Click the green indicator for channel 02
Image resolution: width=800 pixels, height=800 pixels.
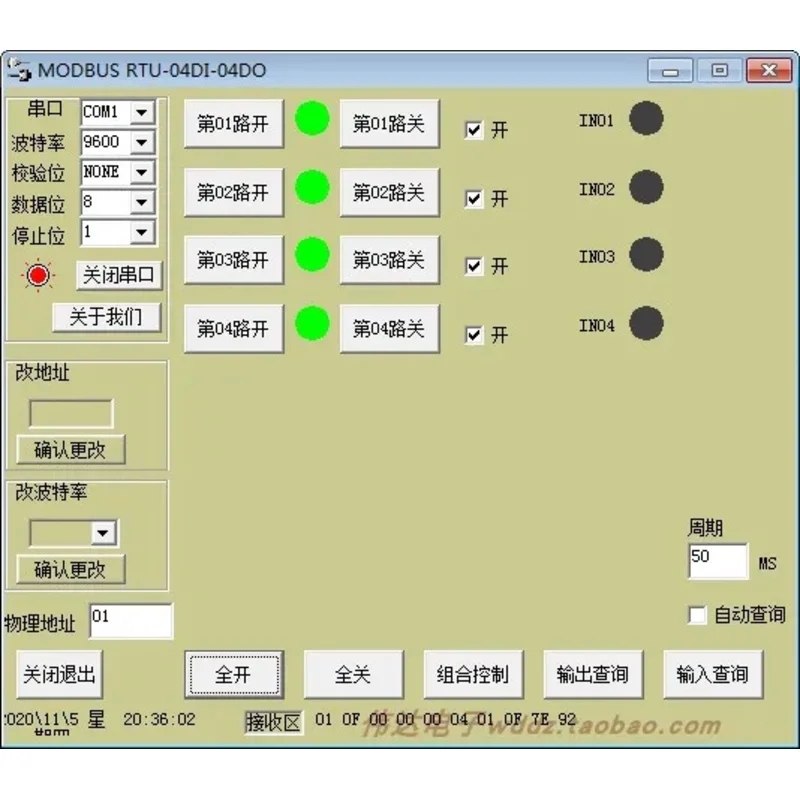point(312,187)
